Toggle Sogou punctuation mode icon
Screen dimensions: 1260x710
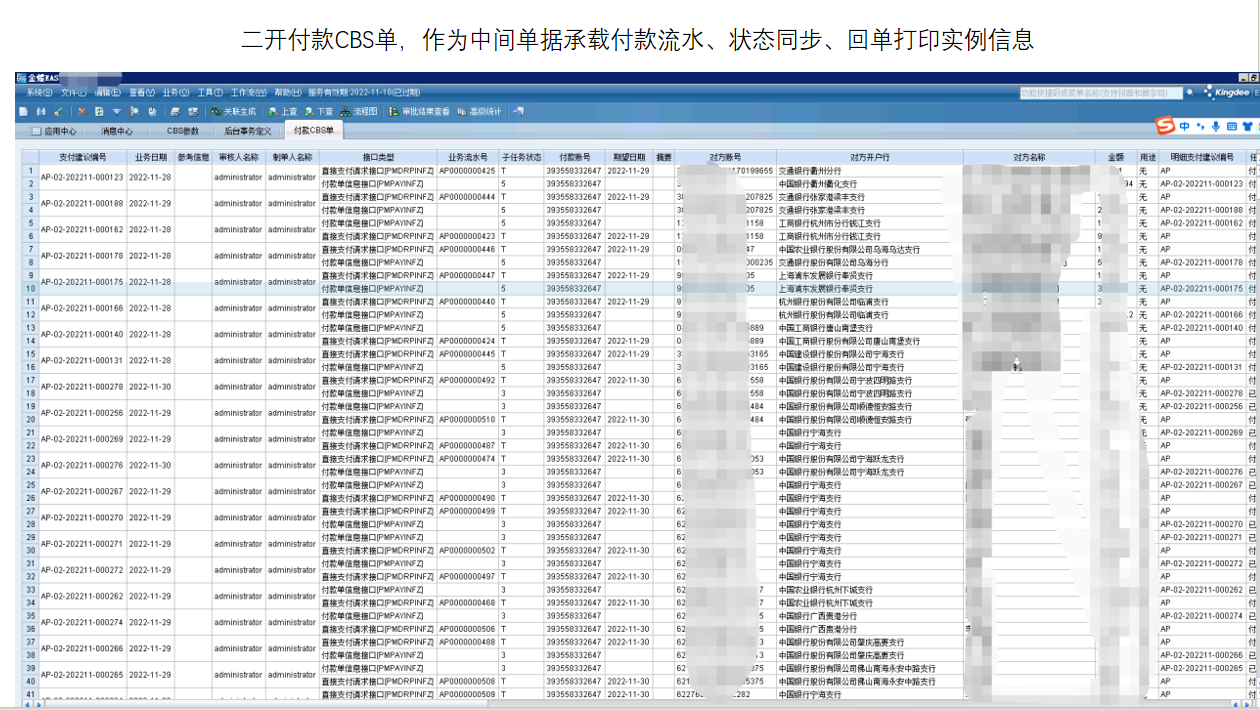(1200, 127)
